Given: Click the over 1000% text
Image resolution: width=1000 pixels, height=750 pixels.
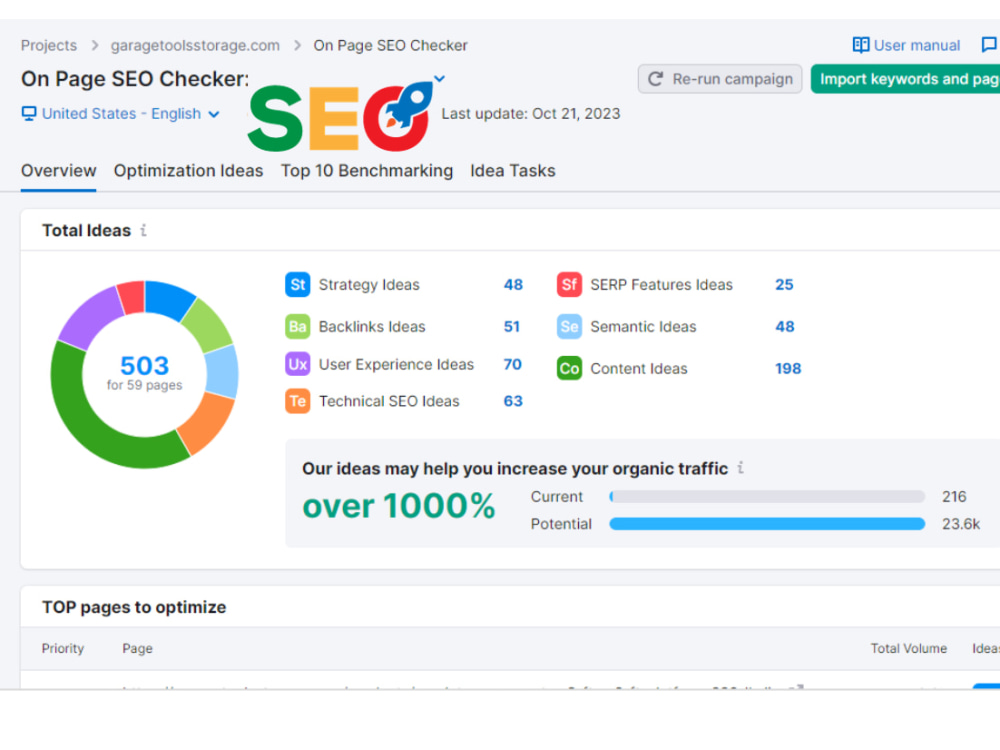Looking at the screenshot, I should tap(399, 506).
